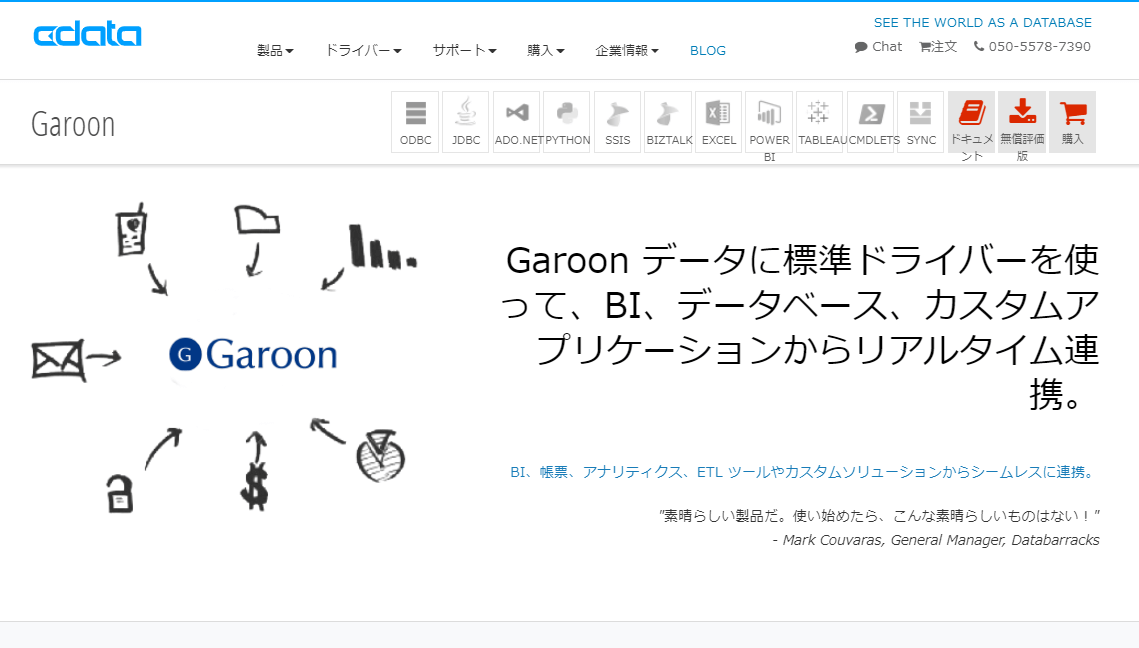Screen dimensions: 1139x648
Task: Open the Tableau connector icon
Action: [819, 122]
